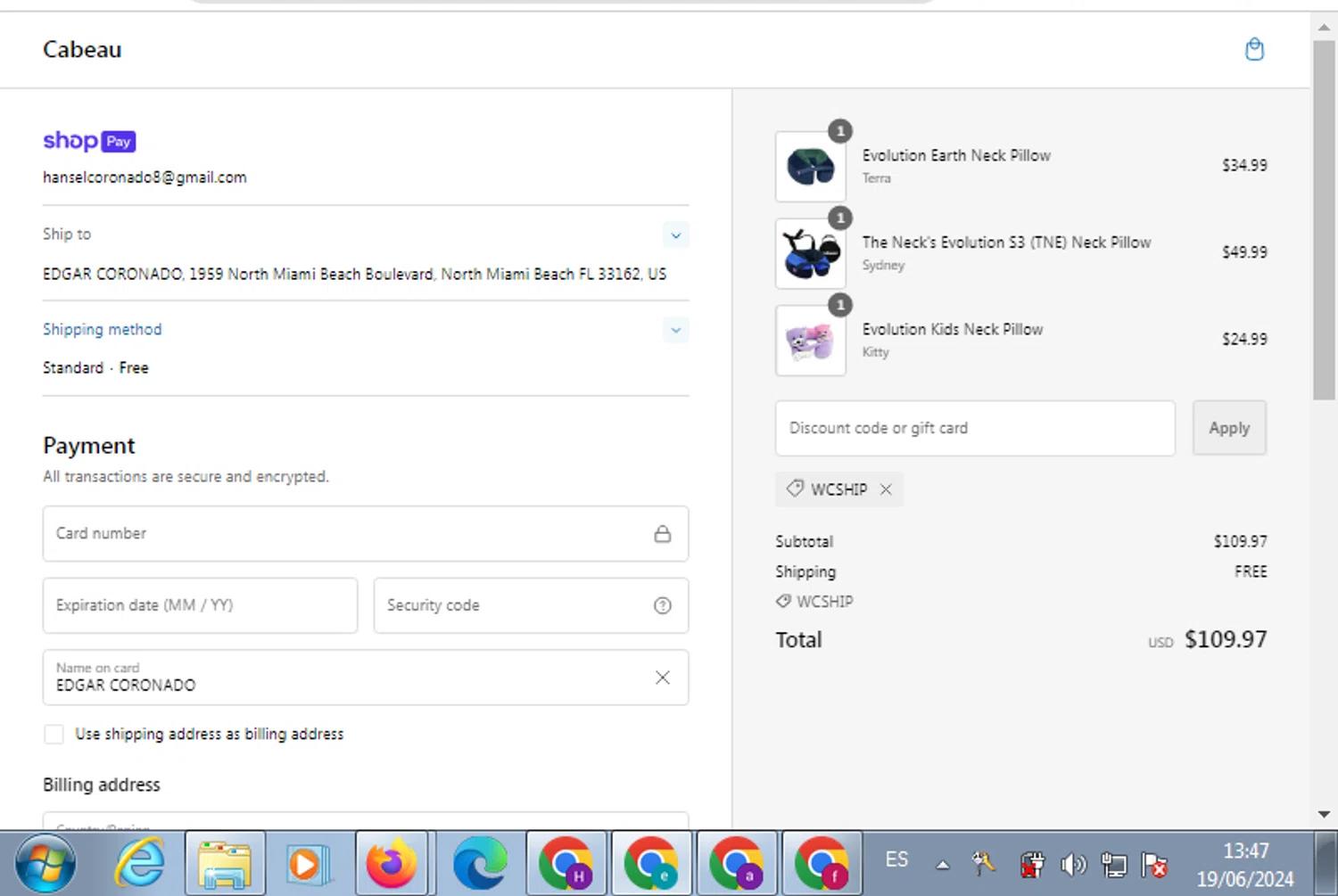Show hidden system tray icons arrow
The image size is (1338, 896).
coord(942,865)
